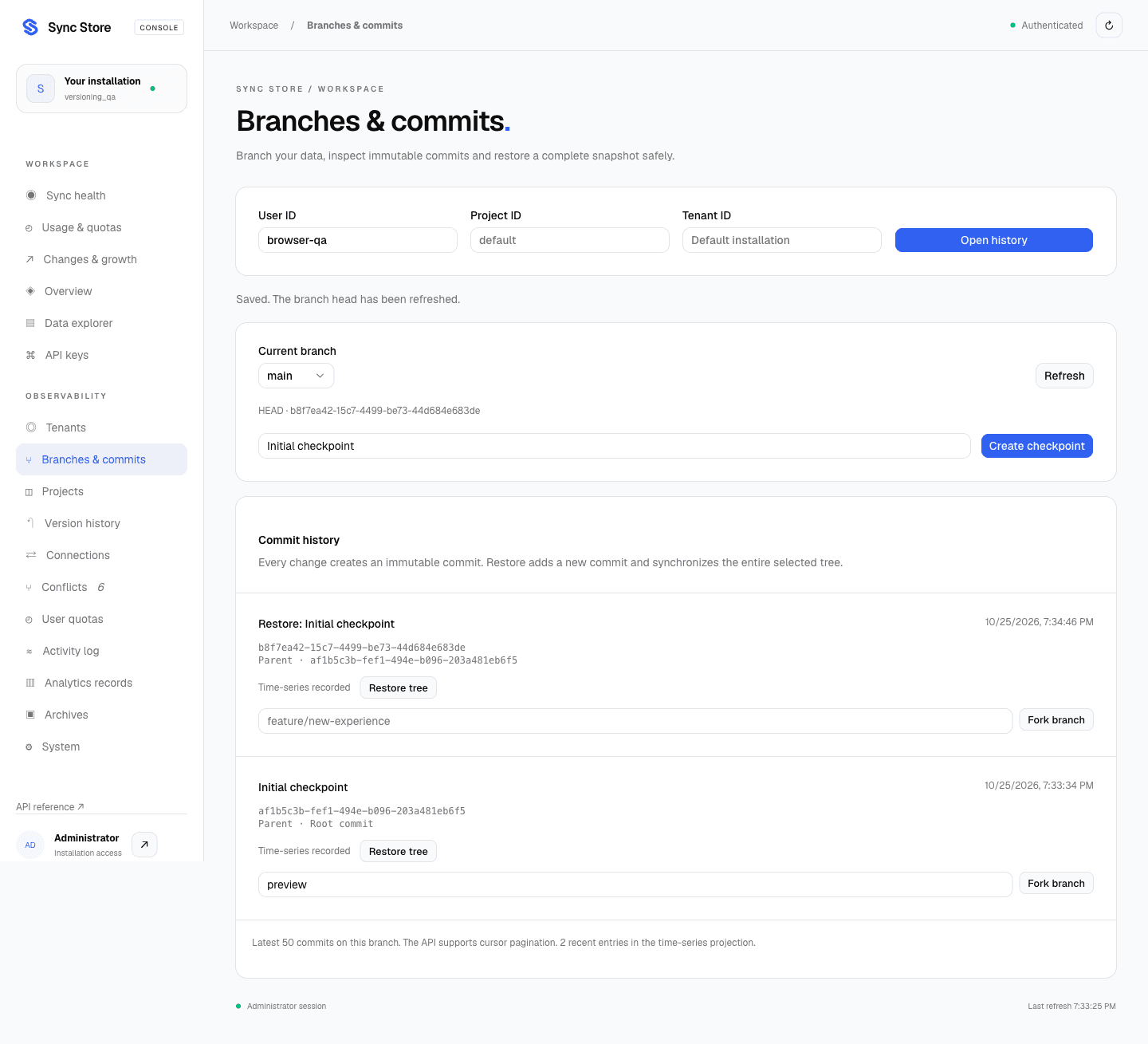Click the Changes & growth arrow icon
The image size is (1148, 1044).
(x=29, y=259)
